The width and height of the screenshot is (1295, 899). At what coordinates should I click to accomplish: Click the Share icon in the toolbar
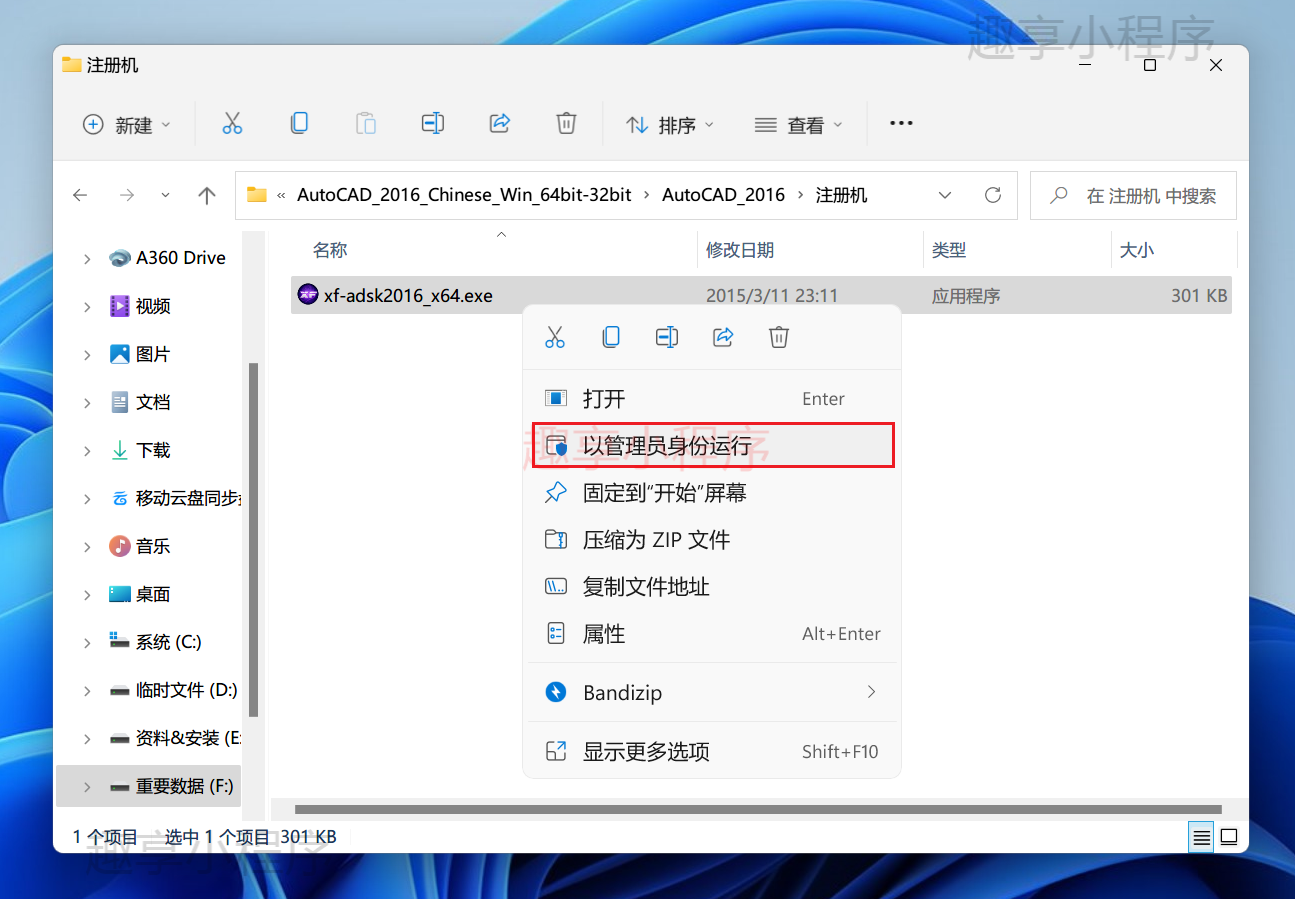(x=500, y=124)
